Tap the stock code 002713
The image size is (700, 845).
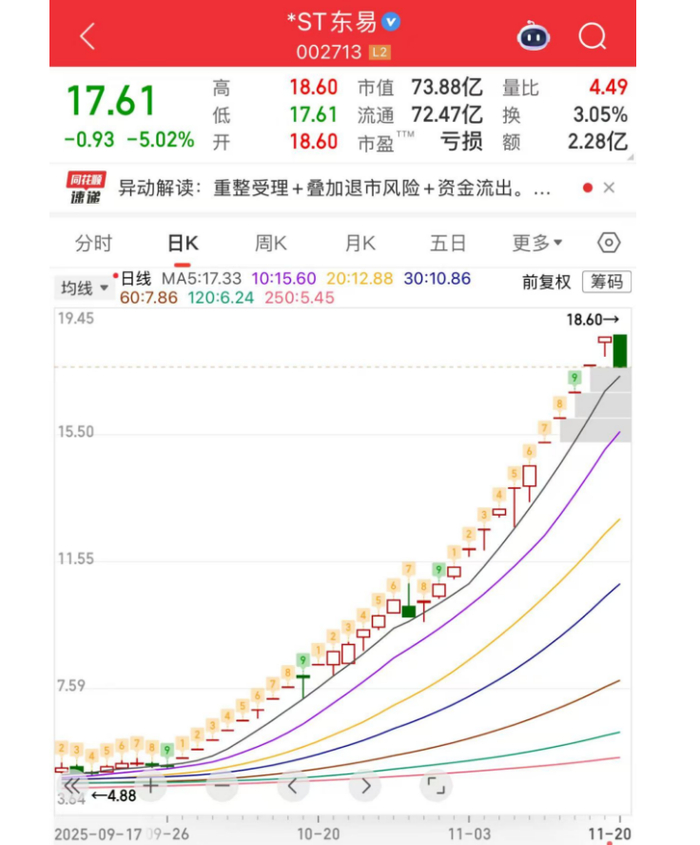pos(329,52)
